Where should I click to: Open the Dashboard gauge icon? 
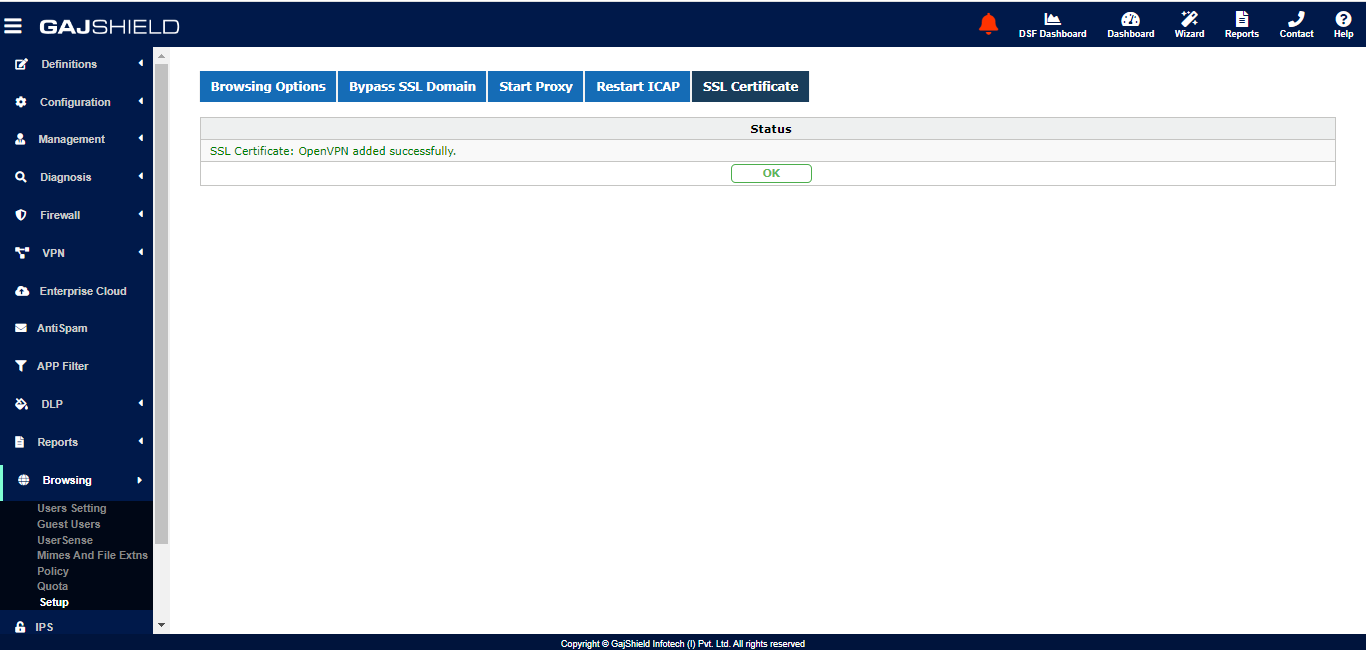pos(1130,19)
